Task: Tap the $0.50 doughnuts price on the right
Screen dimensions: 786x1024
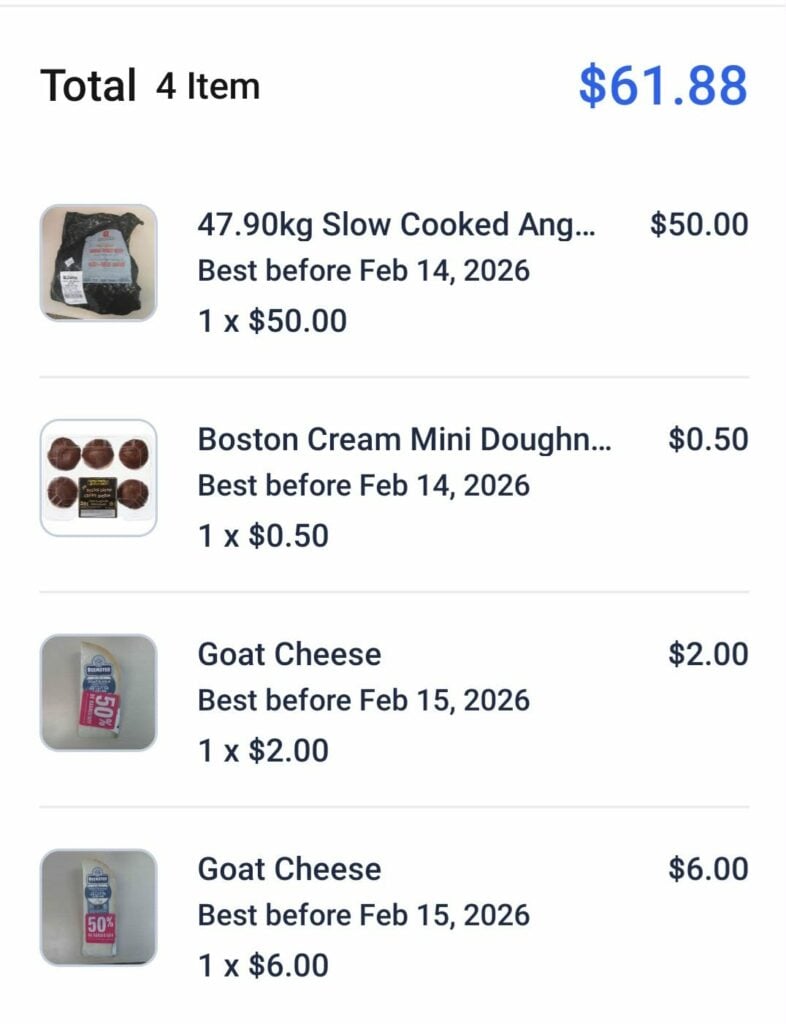Action: pos(707,439)
